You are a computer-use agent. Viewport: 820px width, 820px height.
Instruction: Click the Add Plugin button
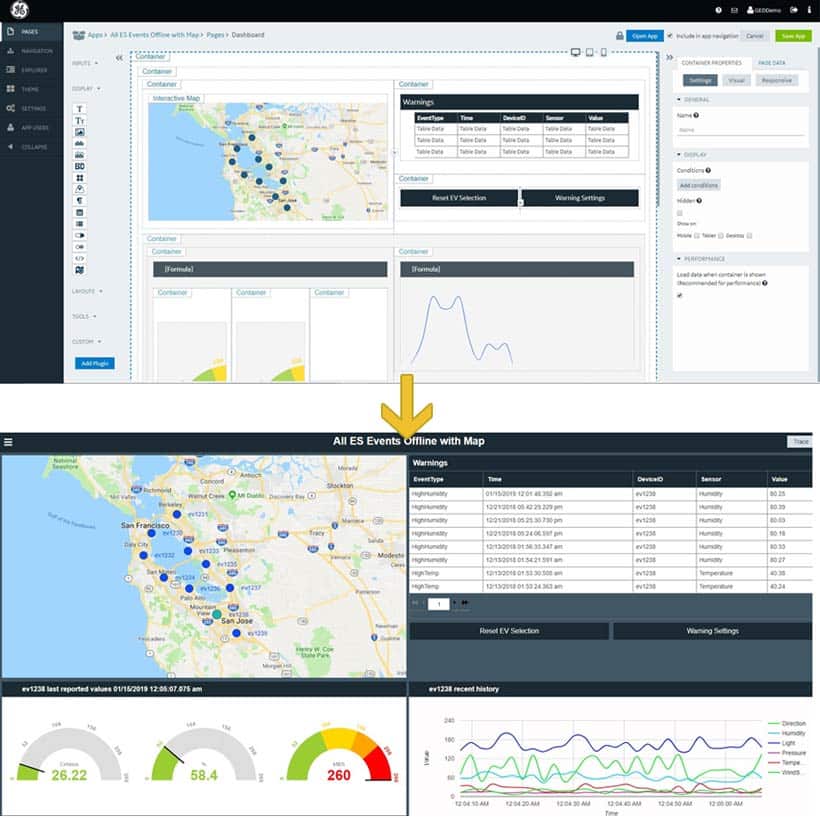coord(95,363)
